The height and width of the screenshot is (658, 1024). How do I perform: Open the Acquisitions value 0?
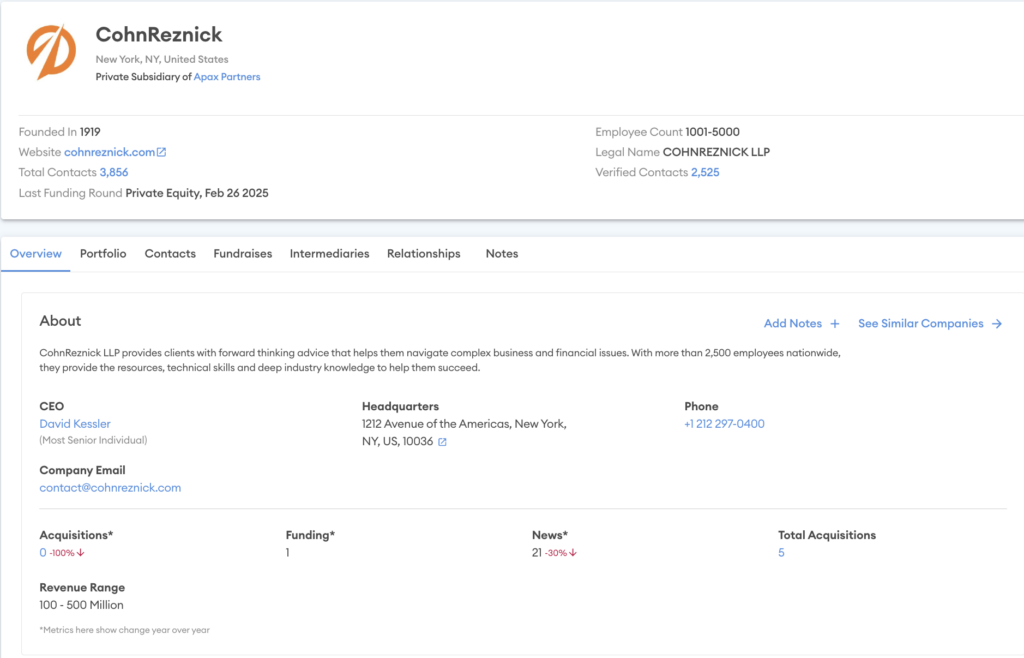click(43, 553)
